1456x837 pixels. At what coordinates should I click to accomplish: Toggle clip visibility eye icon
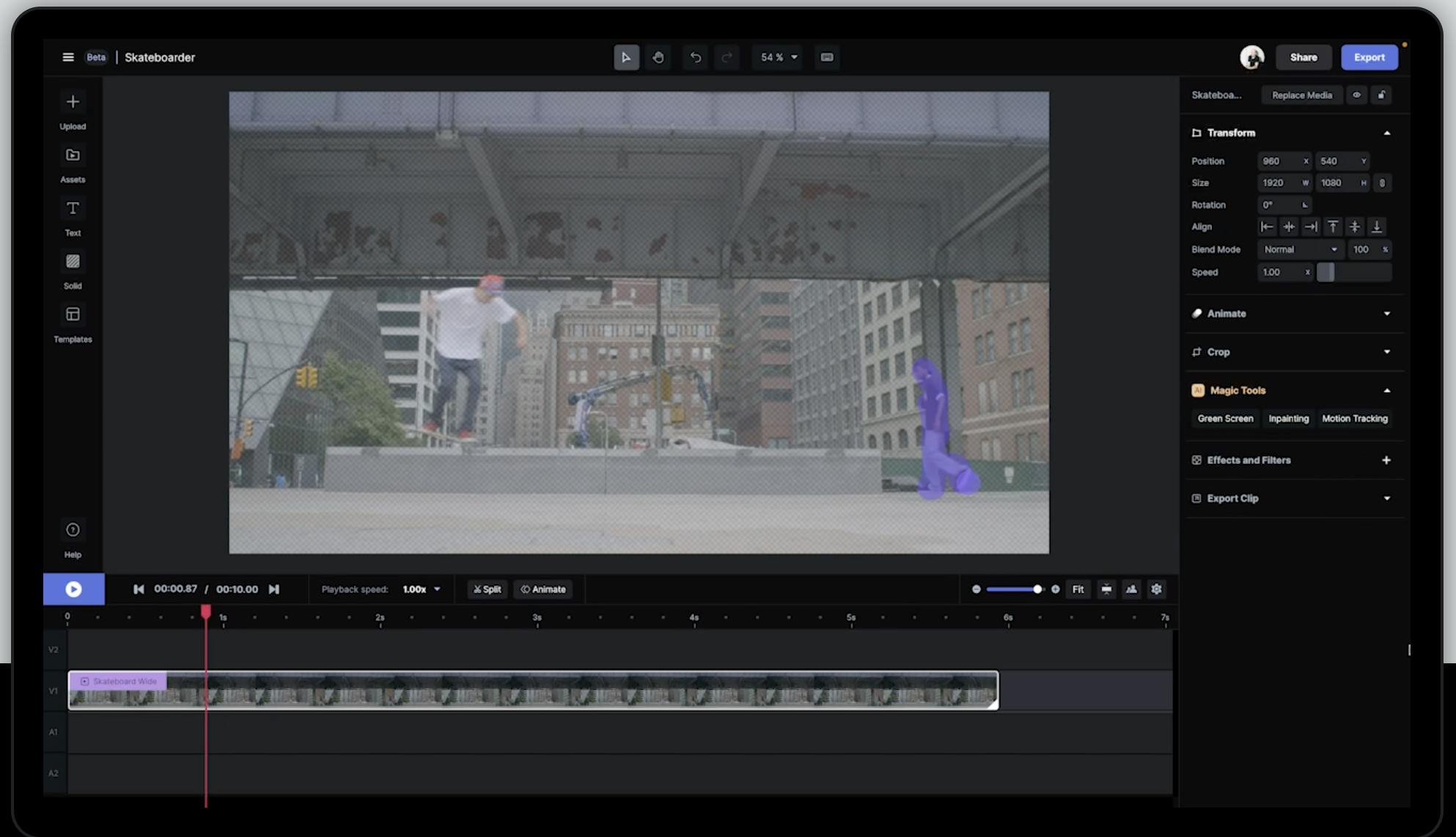click(1356, 95)
